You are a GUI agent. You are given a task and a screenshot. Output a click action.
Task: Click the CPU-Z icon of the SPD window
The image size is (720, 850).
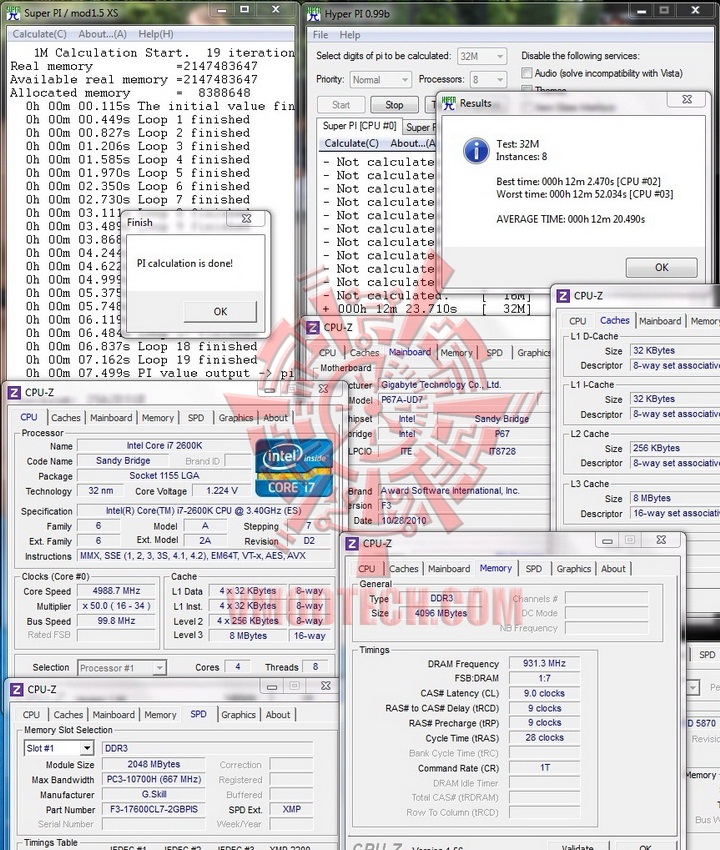[x=17, y=690]
